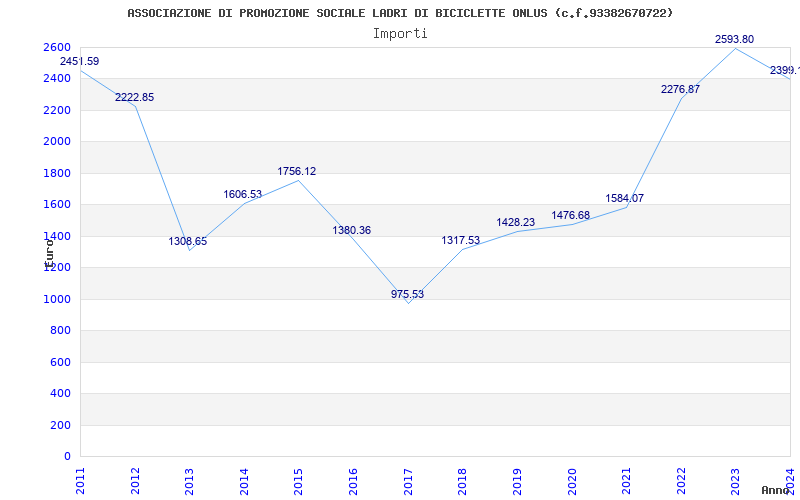The width and height of the screenshot is (800, 500).
Task: Click the 'Euro' y-axis label
Action: 49,252
